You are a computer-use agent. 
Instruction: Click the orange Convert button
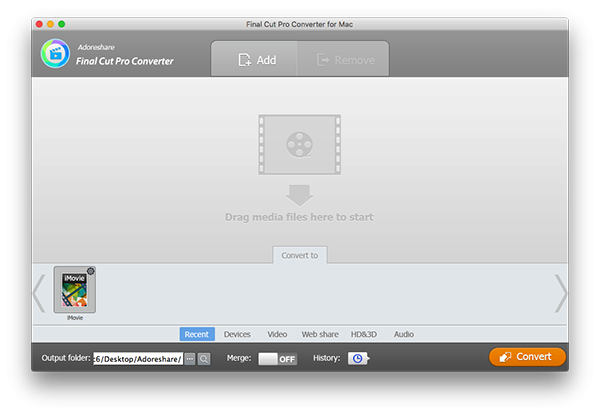pyautogui.click(x=527, y=357)
